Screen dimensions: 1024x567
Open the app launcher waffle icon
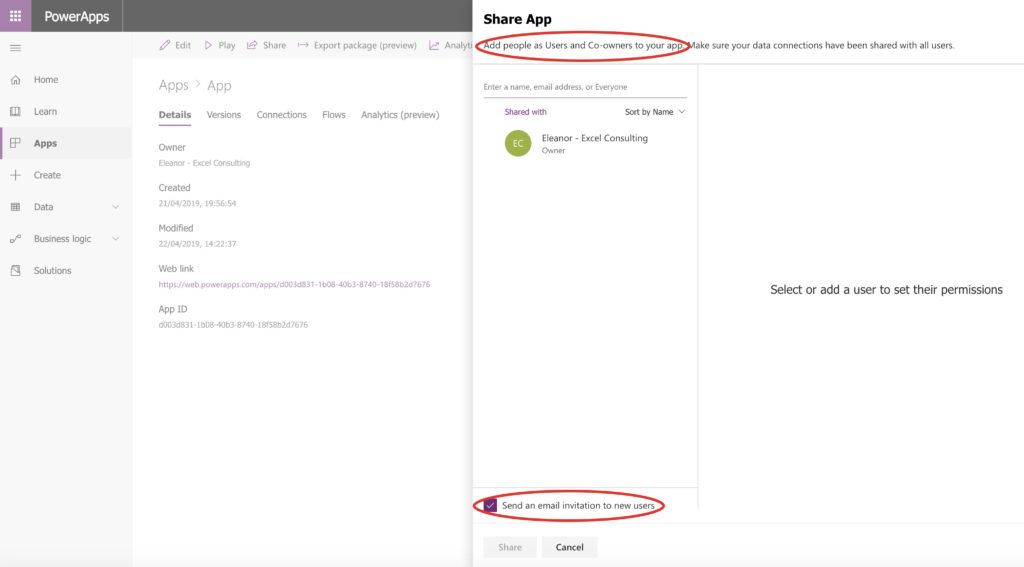pyautogui.click(x=15, y=16)
